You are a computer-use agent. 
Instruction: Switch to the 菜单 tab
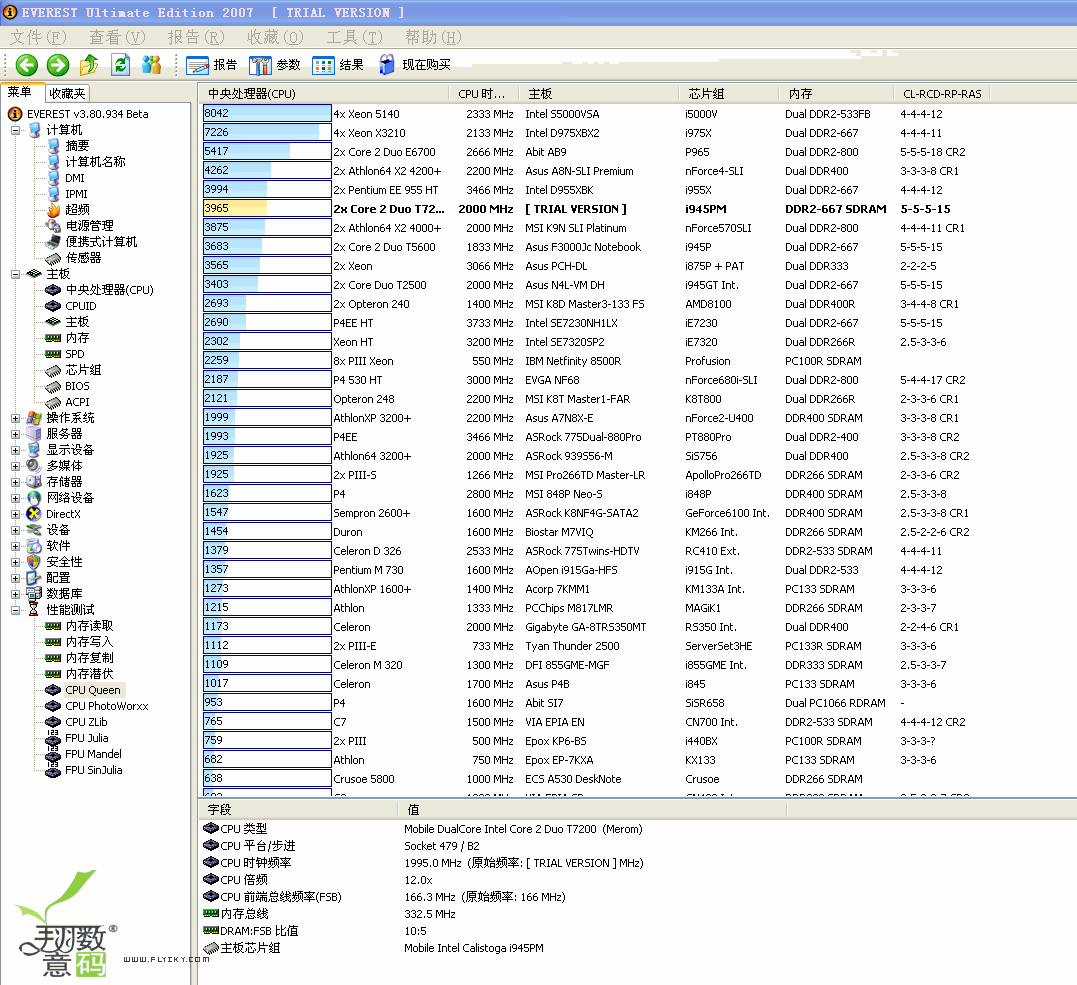(x=21, y=92)
